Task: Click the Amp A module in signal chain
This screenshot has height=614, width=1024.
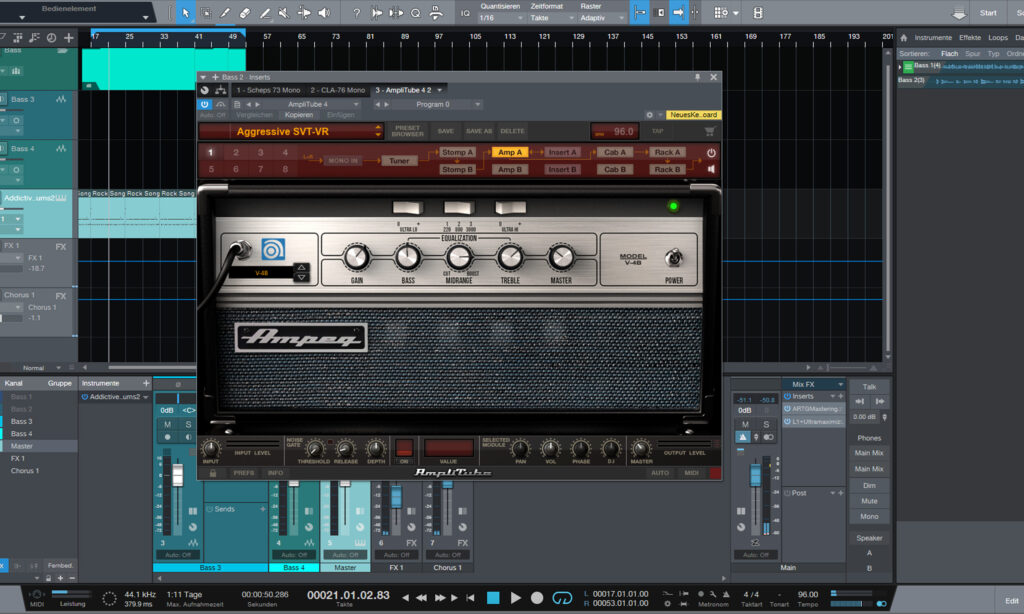Action: tap(509, 152)
